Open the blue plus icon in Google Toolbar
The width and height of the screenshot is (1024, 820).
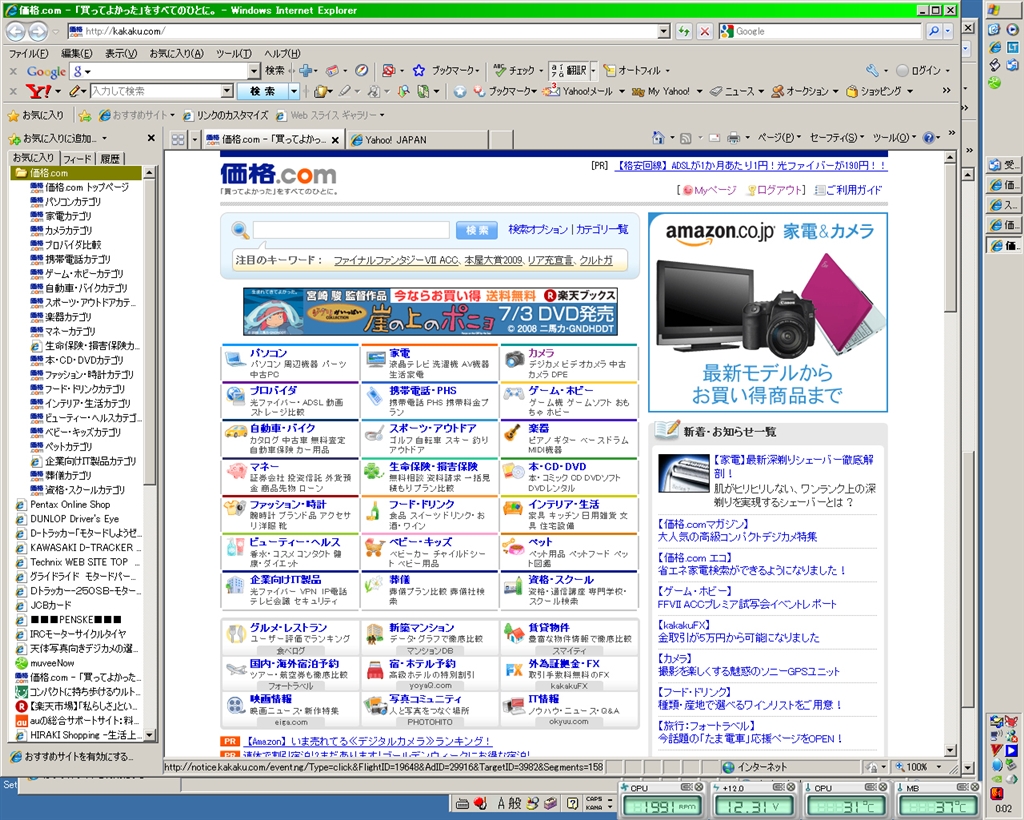tap(305, 71)
